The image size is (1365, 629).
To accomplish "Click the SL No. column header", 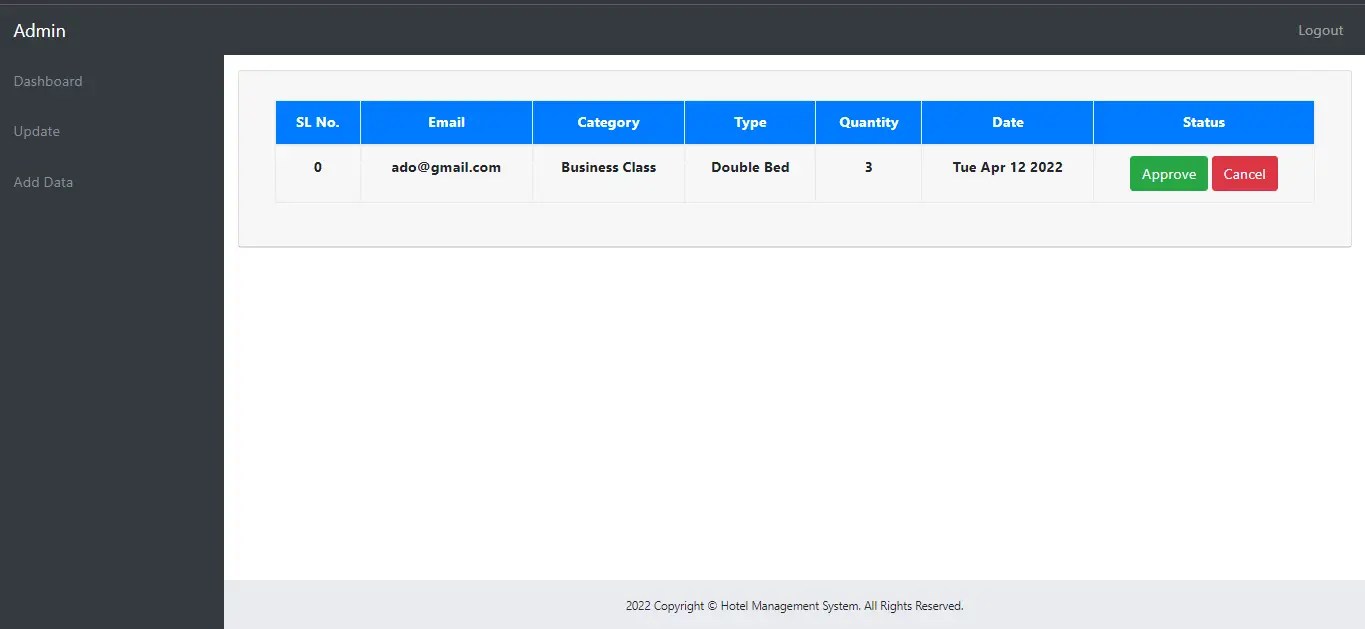I will [x=317, y=122].
